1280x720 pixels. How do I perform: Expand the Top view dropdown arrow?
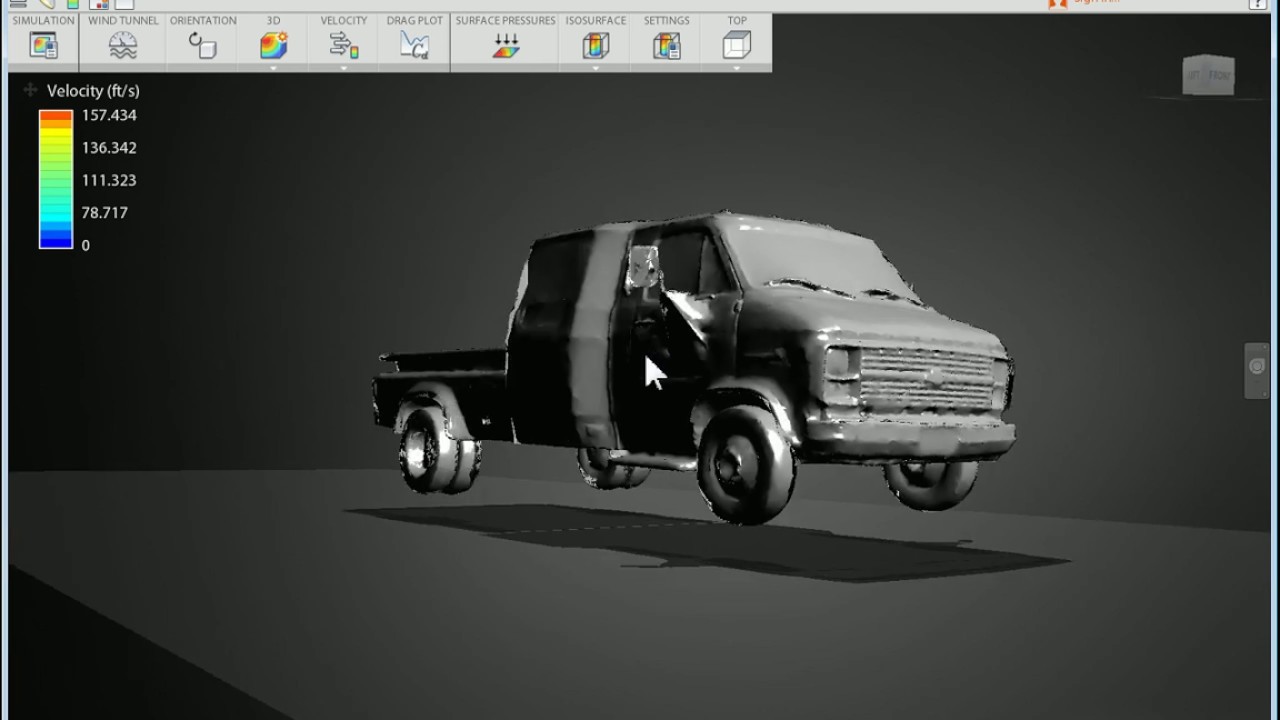pyautogui.click(x=736, y=68)
